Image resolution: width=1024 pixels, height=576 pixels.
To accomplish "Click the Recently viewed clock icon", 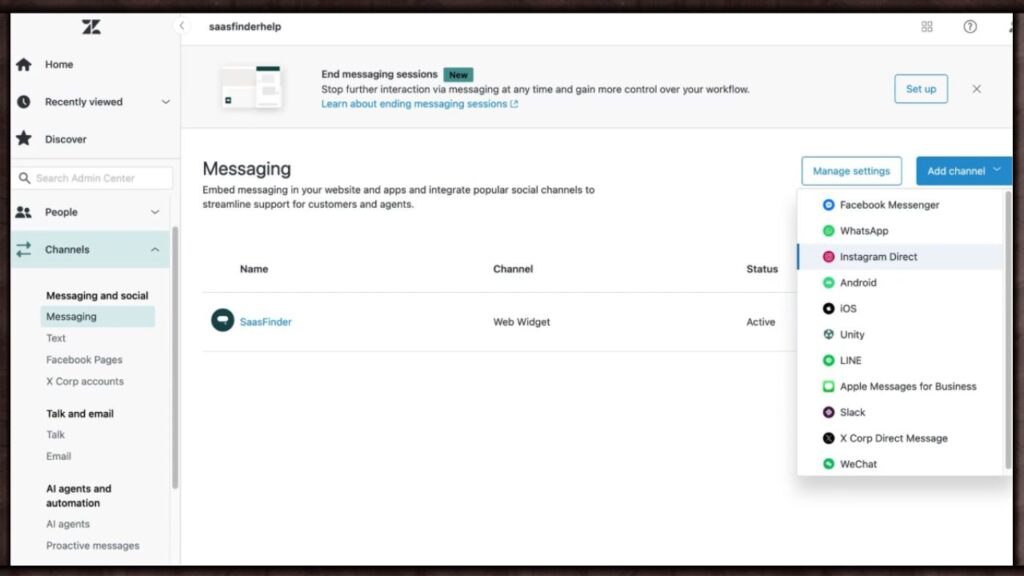I will pos(24,102).
